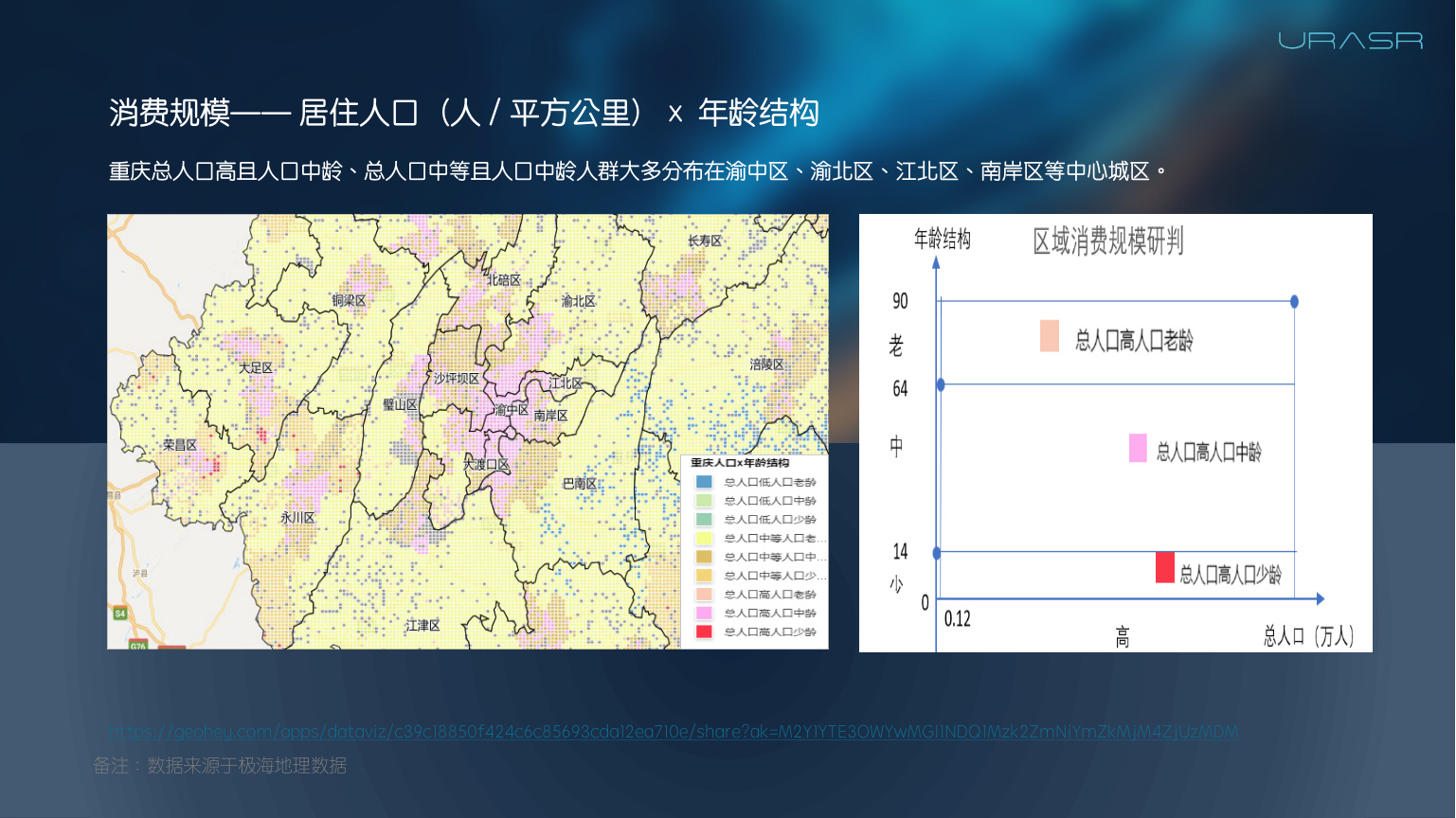Viewport: 1456px width, 818px height.
Task: Click the 年龄结构 axis label
Action: pos(943,239)
